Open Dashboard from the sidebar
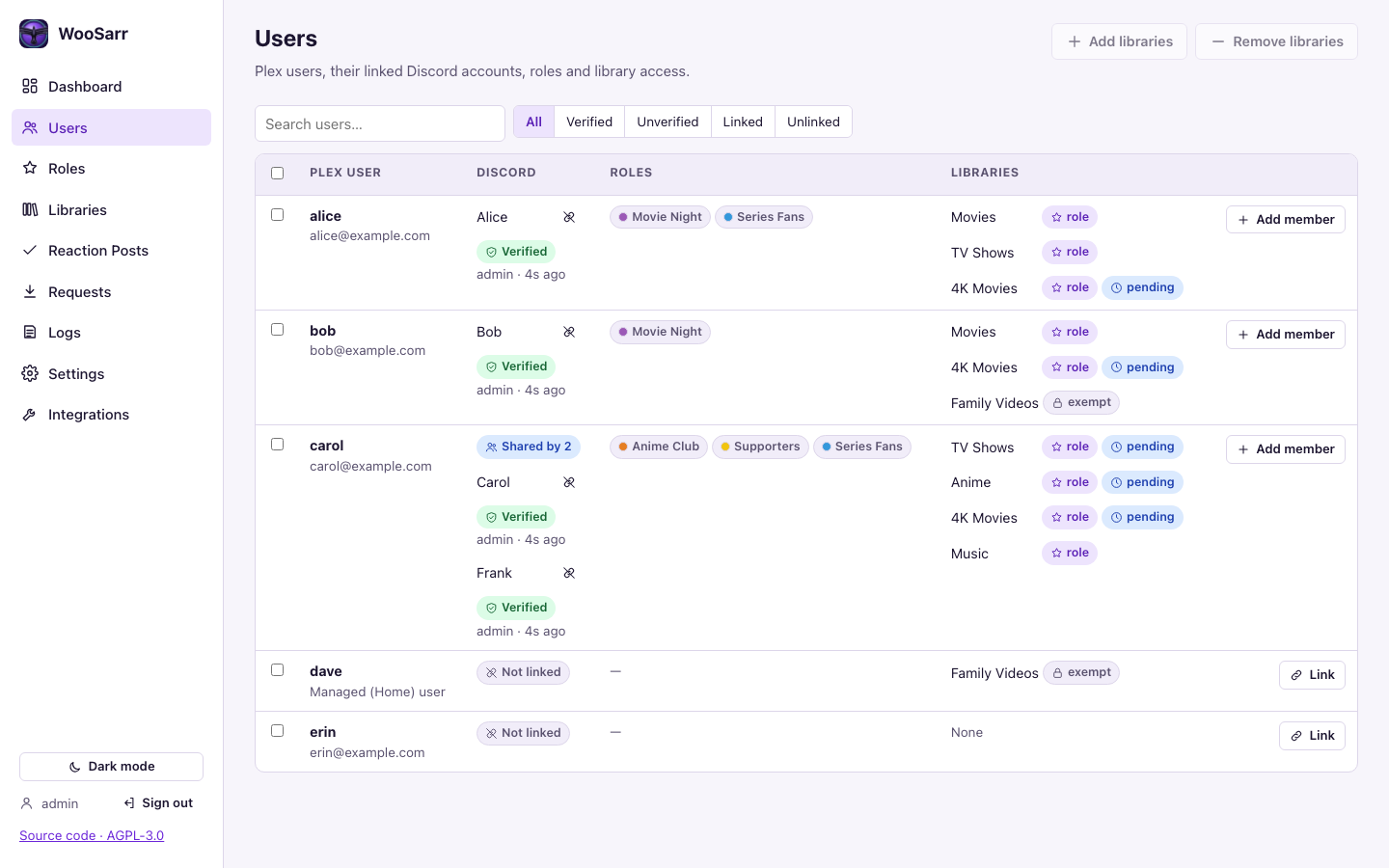 [x=111, y=87]
